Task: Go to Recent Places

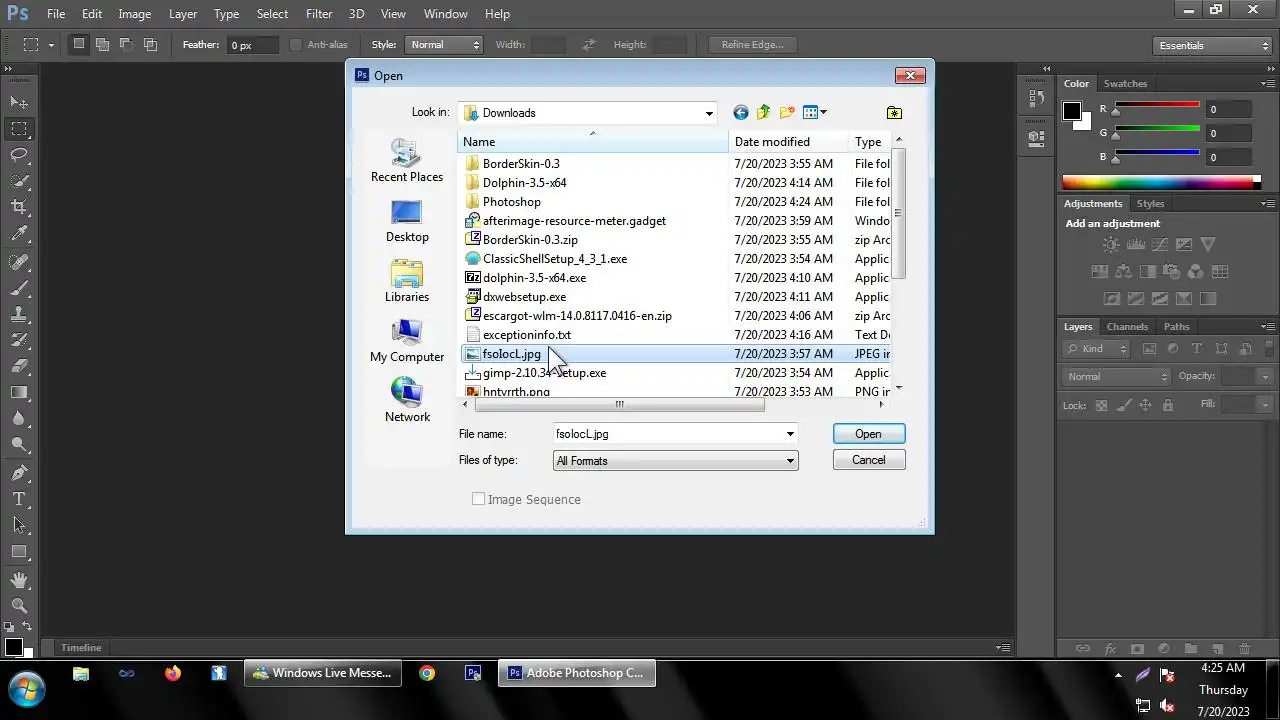Action: coord(406,161)
